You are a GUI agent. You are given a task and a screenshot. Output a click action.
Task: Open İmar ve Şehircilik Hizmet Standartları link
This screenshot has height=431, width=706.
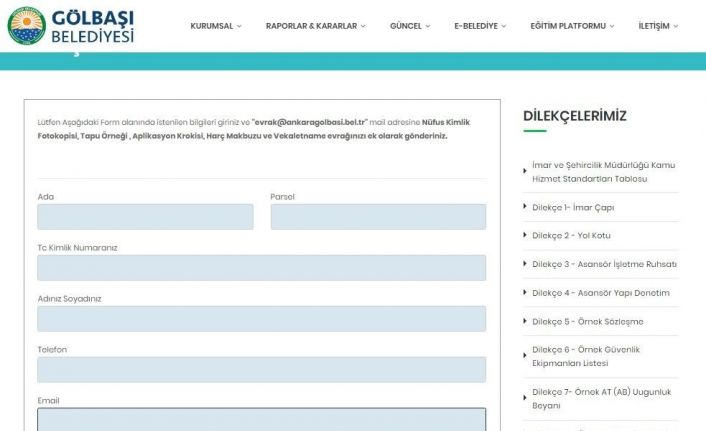point(603,171)
